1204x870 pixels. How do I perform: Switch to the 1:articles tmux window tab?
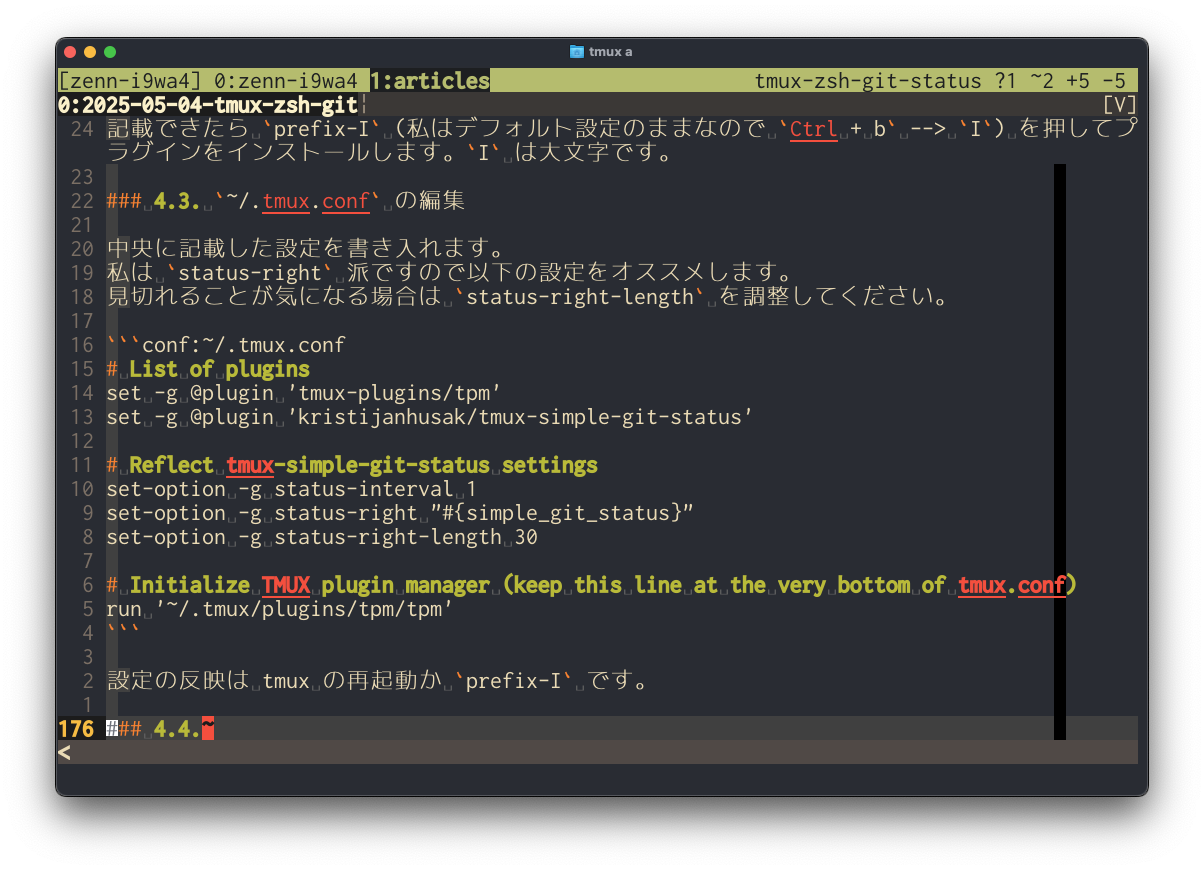click(430, 81)
